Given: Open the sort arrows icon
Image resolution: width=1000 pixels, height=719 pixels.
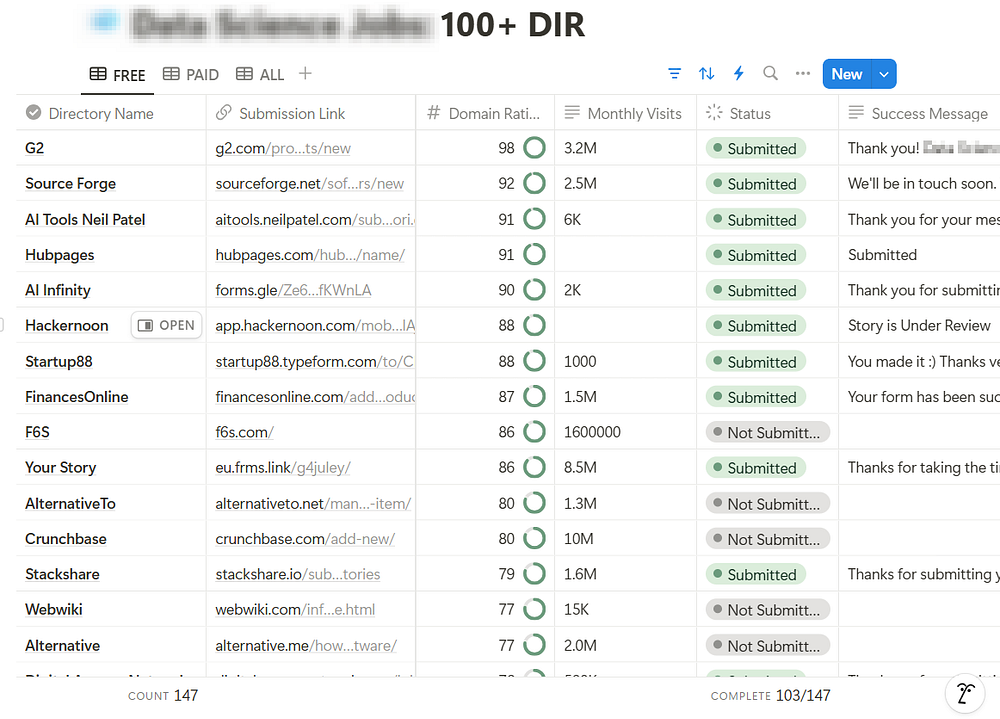Looking at the screenshot, I should 706,74.
